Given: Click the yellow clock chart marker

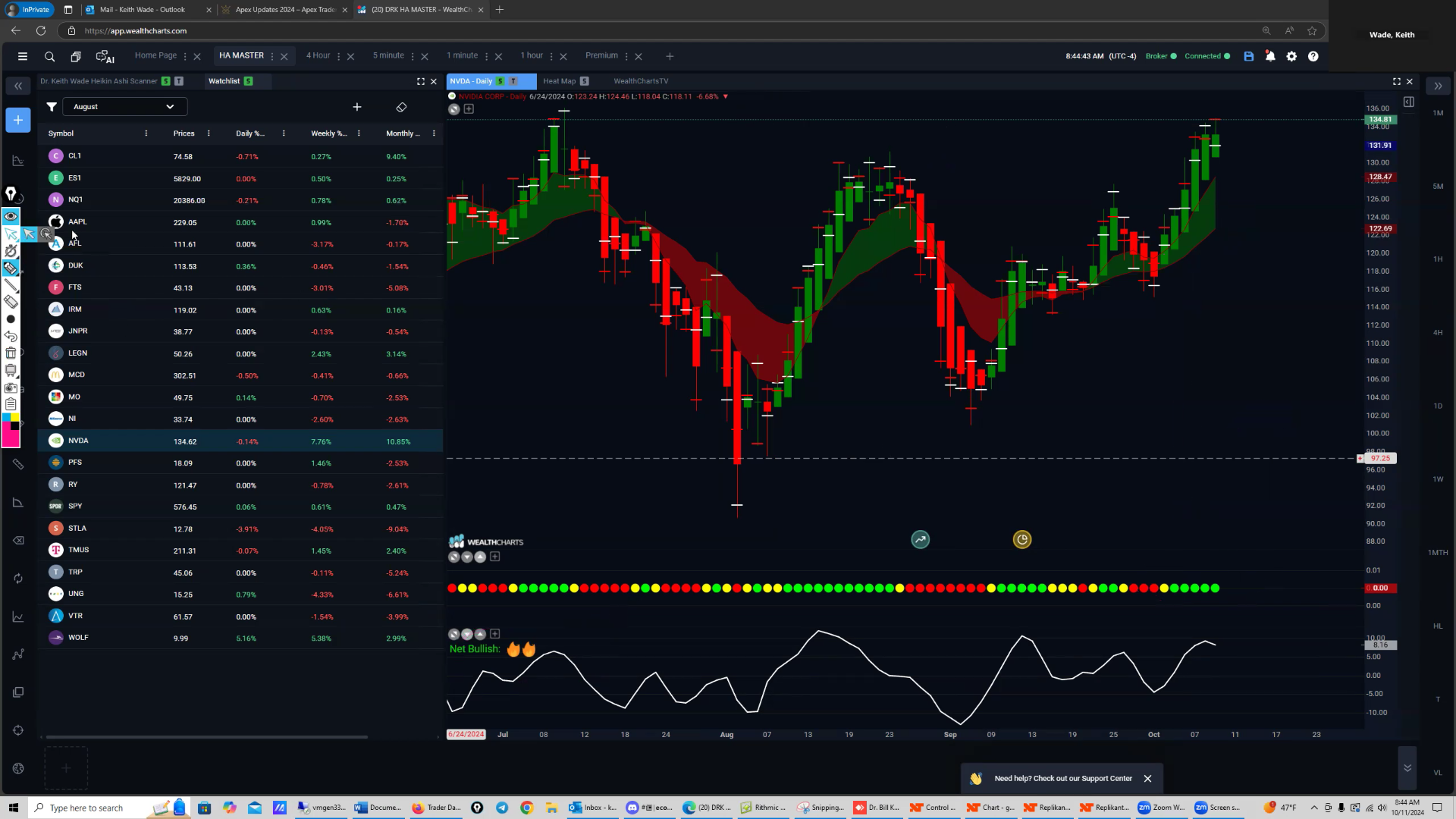Looking at the screenshot, I should 1022,540.
